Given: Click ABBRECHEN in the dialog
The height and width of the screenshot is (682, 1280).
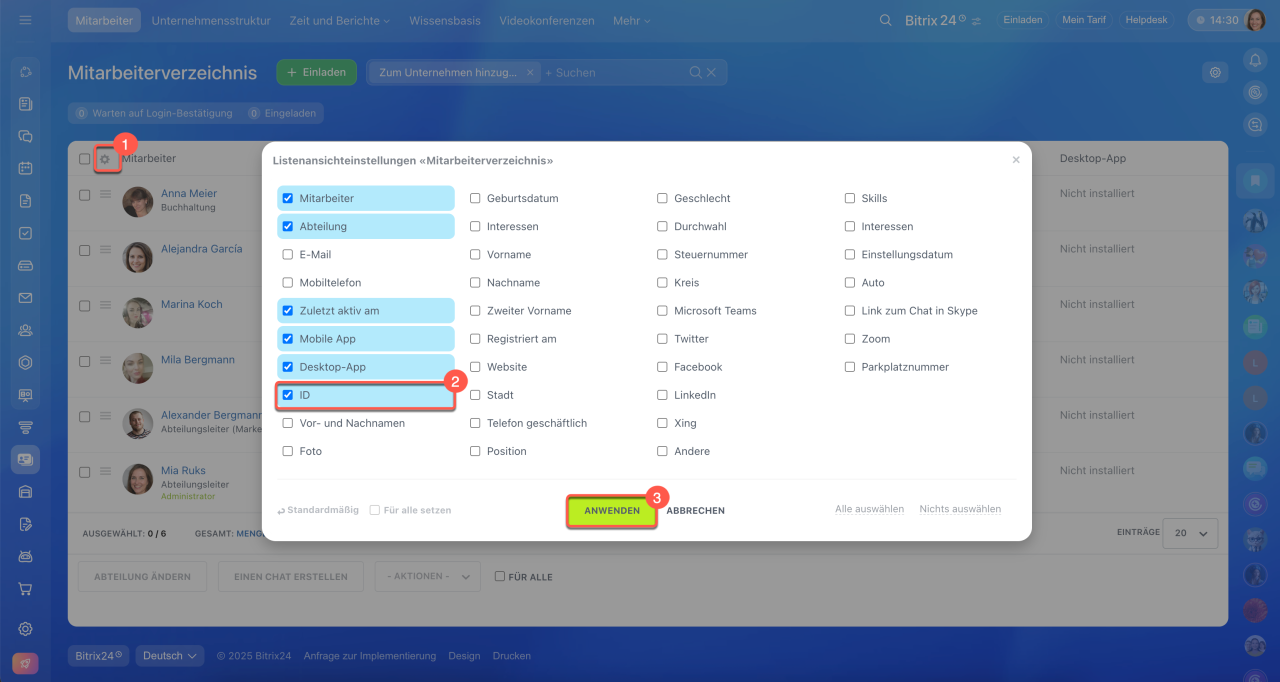Looking at the screenshot, I should [696, 511].
